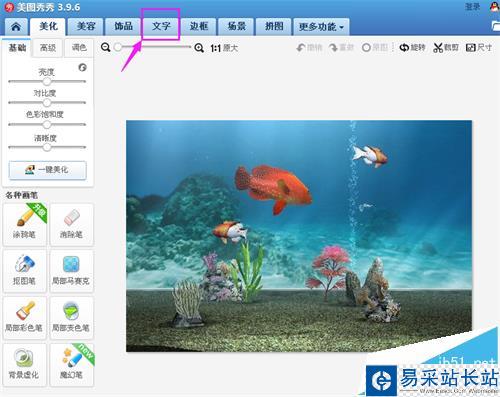Switch to the 场景 tab
The height and width of the screenshot is (397, 500).
236,27
